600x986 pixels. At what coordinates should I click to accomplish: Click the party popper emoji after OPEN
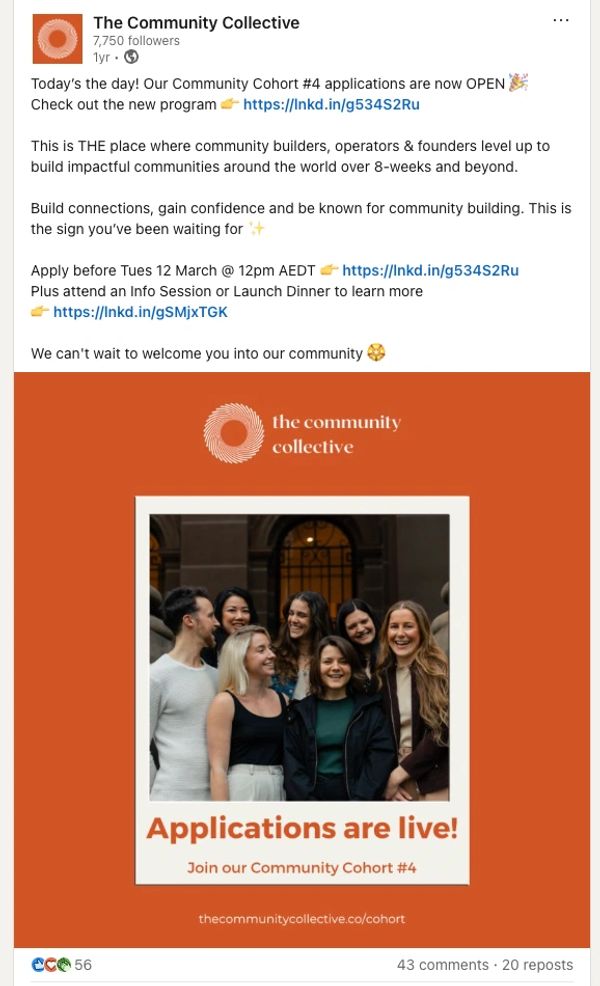coord(518,83)
